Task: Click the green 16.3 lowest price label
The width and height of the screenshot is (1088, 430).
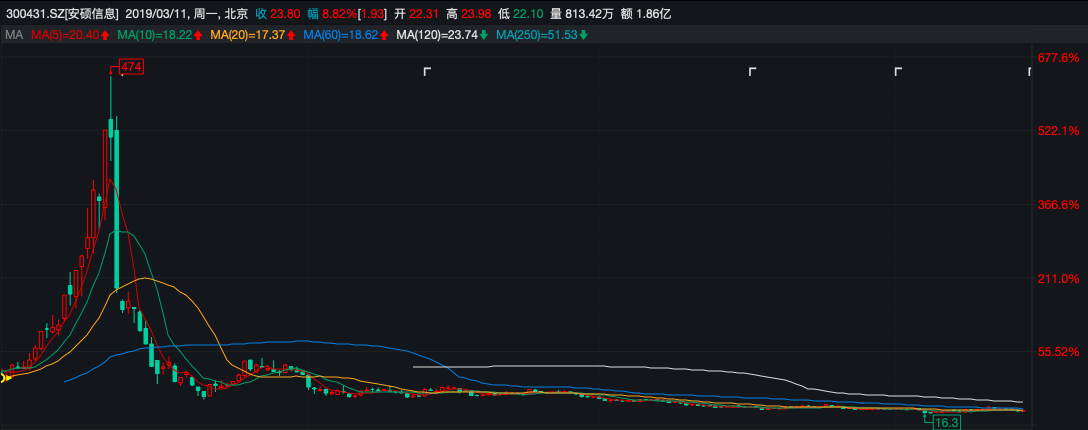Action: [x=946, y=423]
